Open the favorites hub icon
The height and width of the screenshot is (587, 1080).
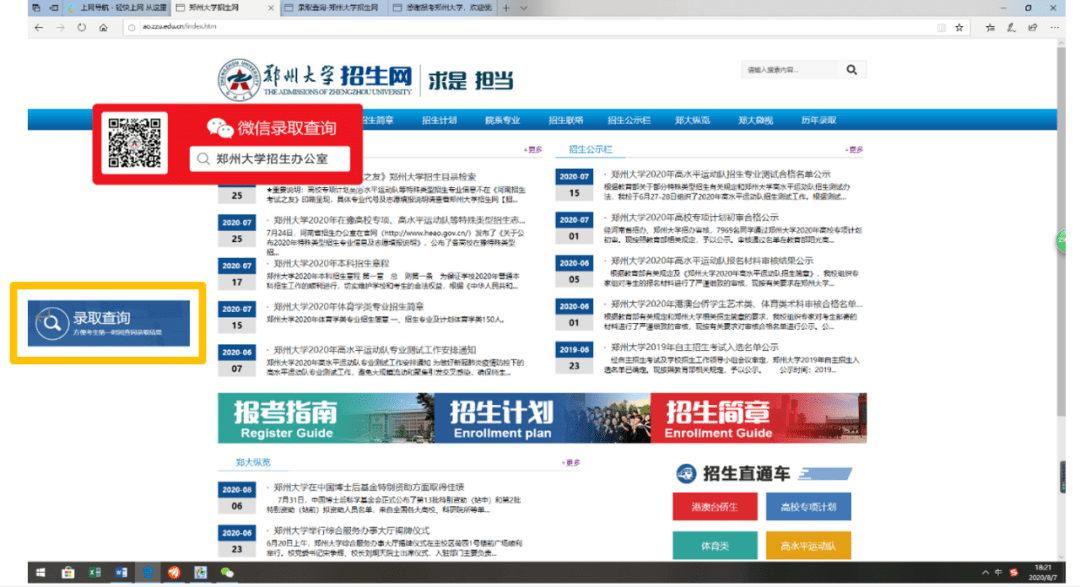pyautogui.click(x=990, y=28)
